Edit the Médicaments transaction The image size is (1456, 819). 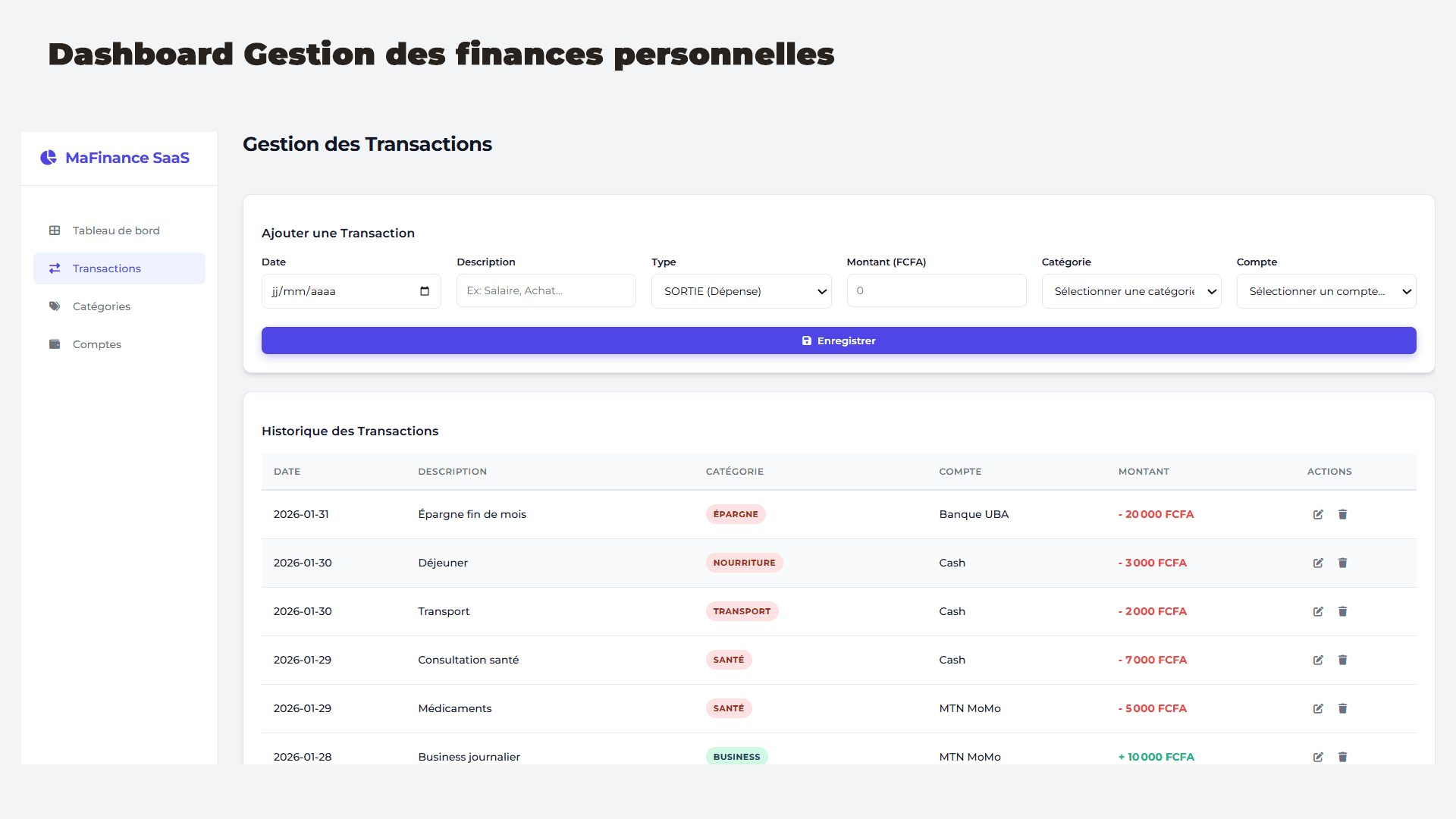[1317, 708]
